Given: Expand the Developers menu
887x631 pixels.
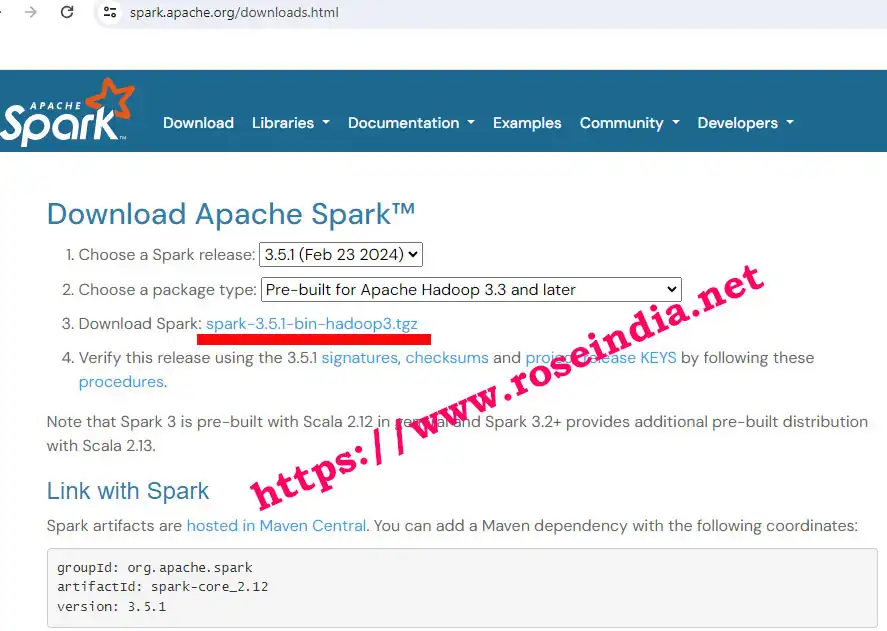Looking at the screenshot, I should pyautogui.click(x=745, y=123).
